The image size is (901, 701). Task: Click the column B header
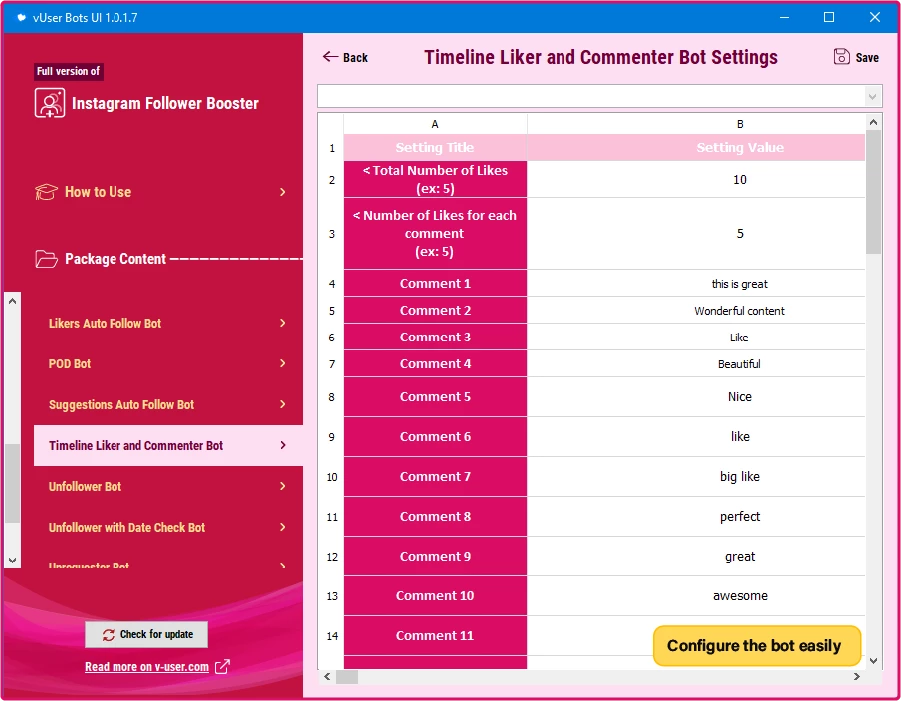point(696,124)
